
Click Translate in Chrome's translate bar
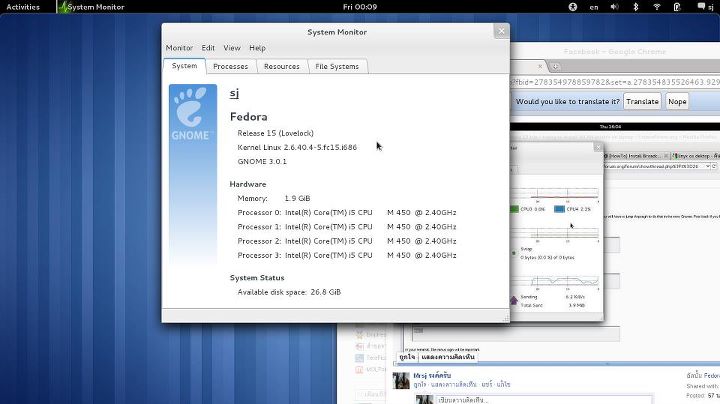point(642,101)
